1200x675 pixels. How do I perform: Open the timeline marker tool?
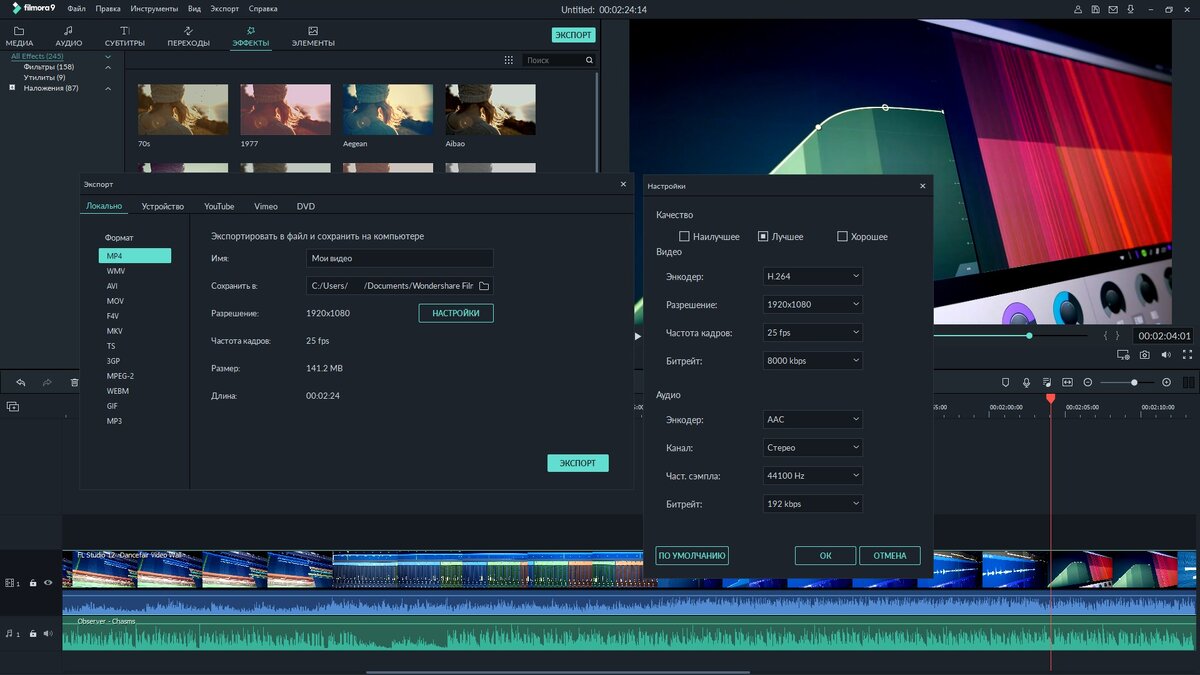coord(1005,382)
